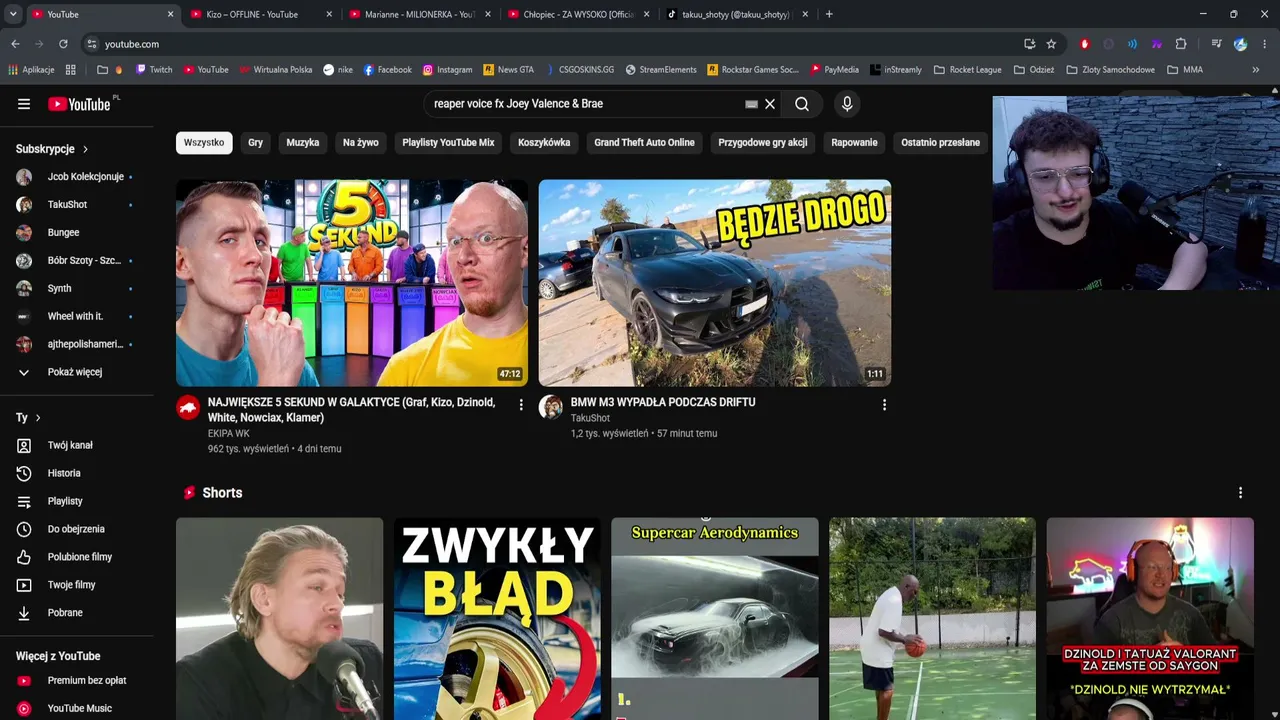
Task: Open the red hand ad-blocker extension
Action: point(1085,44)
